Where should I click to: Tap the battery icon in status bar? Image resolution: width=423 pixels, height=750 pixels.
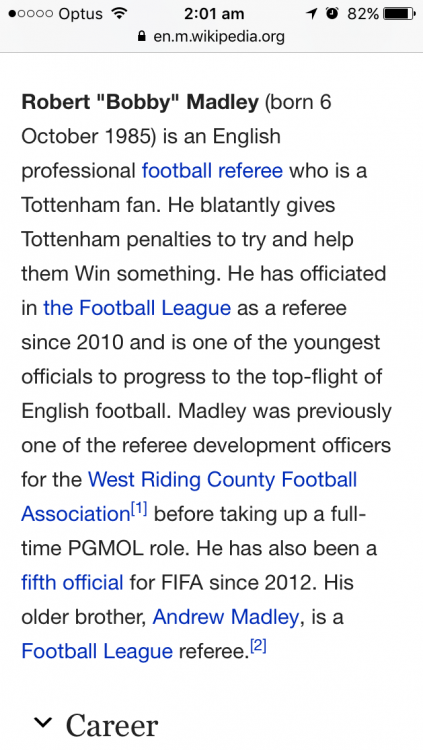(399, 14)
